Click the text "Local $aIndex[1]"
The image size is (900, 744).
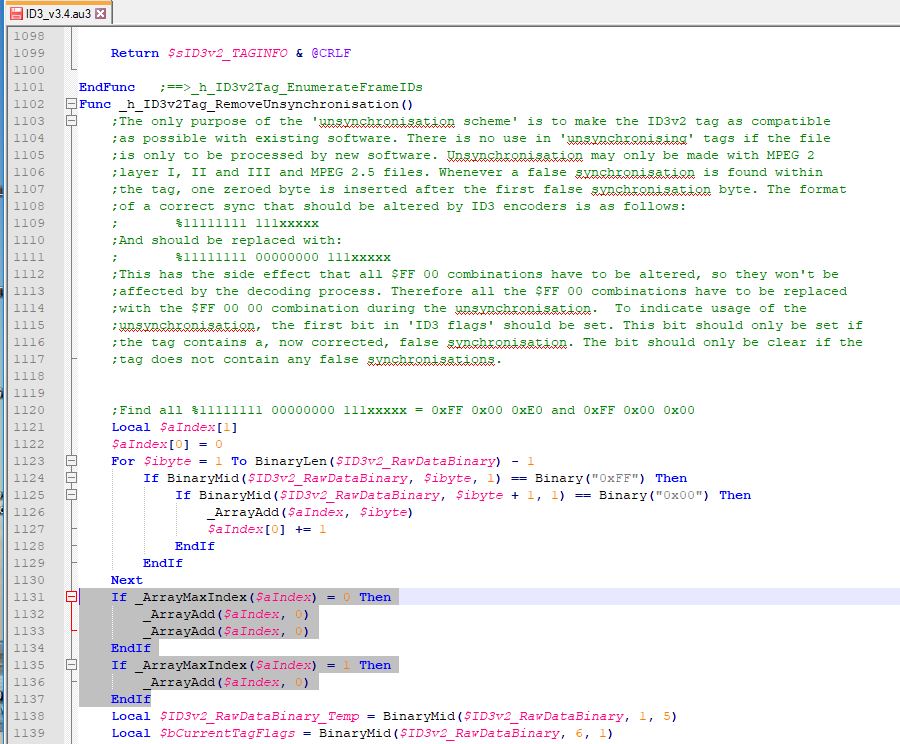(174, 427)
